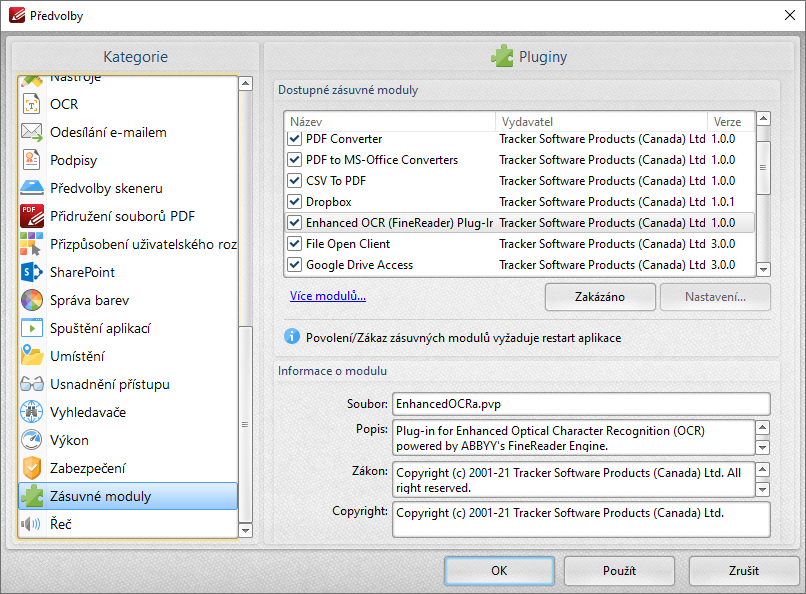Click the Zásuvné moduly puzzle icon
This screenshot has height=594, width=806.
(31, 496)
